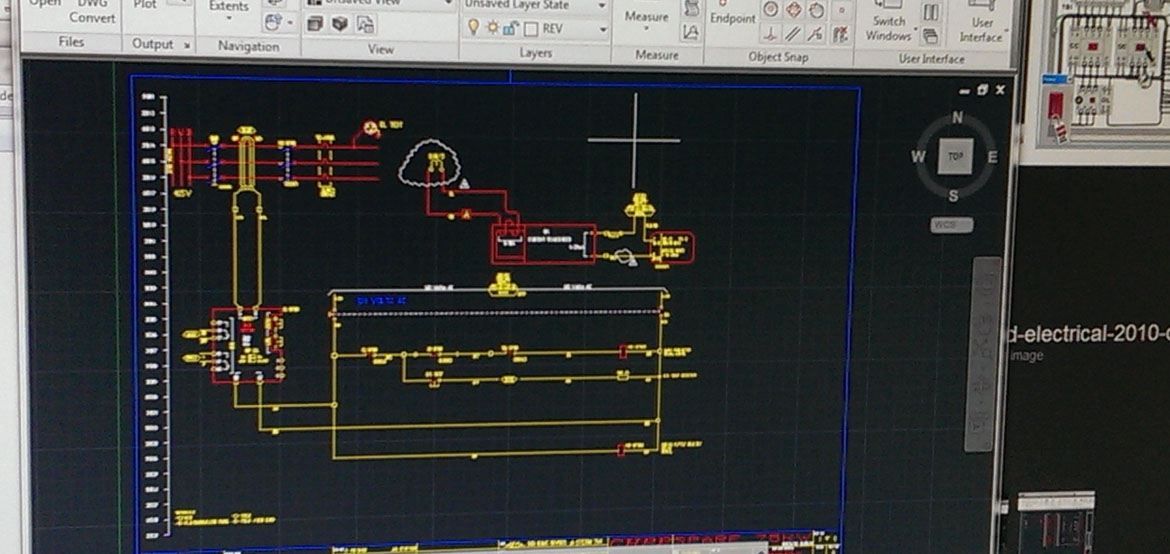Toggle the layer lock padlock icon
Screen dimensions: 1170x554
511,28
